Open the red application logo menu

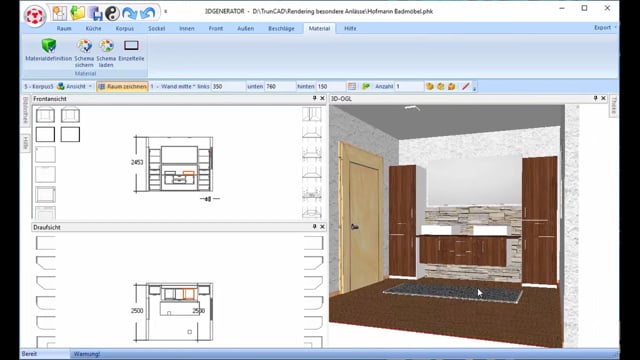pyautogui.click(x=34, y=16)
